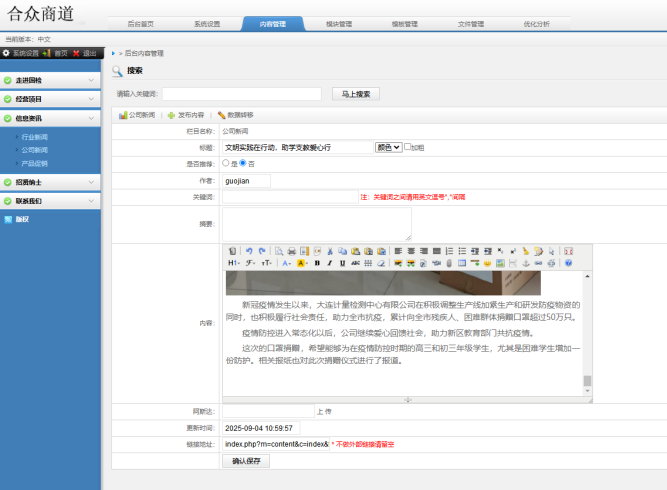This screenshot has width=667, height=490.
Task: Select the 否 radio for 是否推荐
Action: click(242, 163)
